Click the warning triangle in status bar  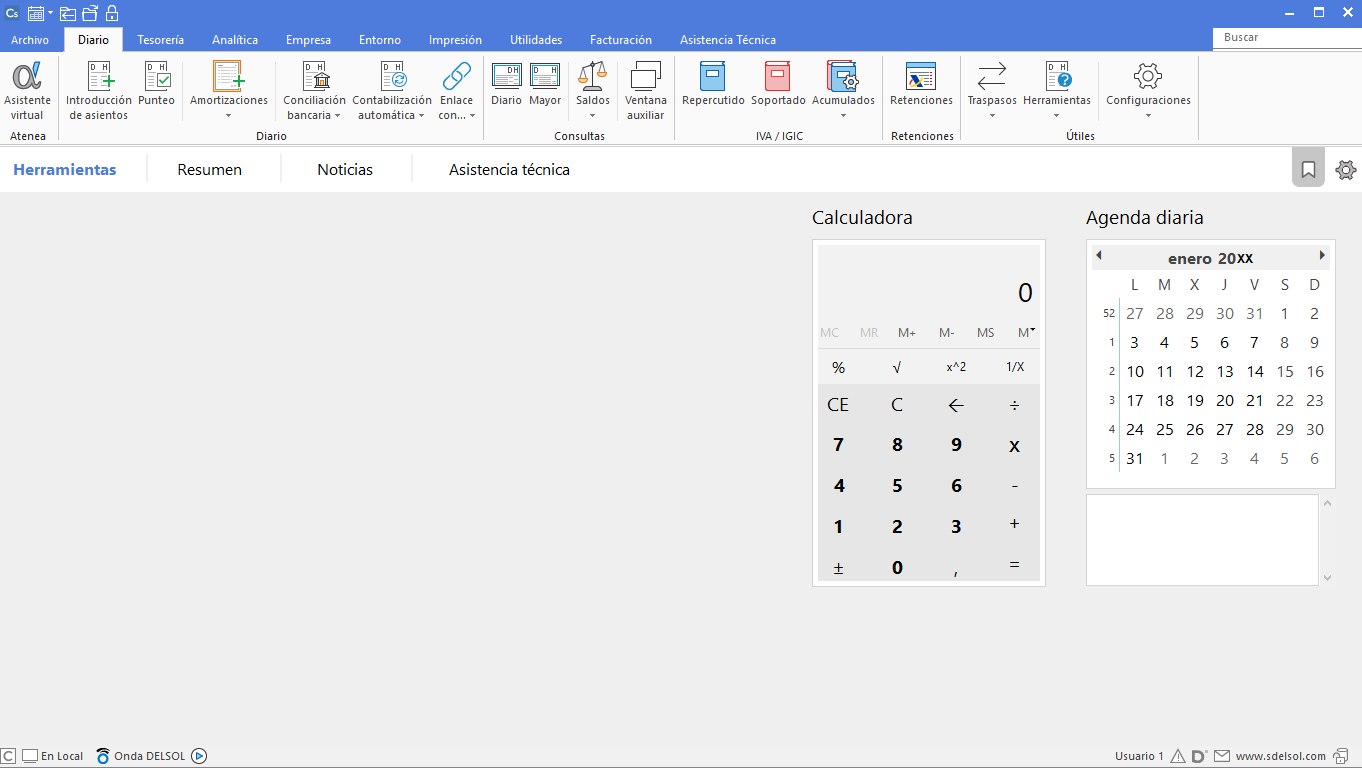coord(1178,756)
